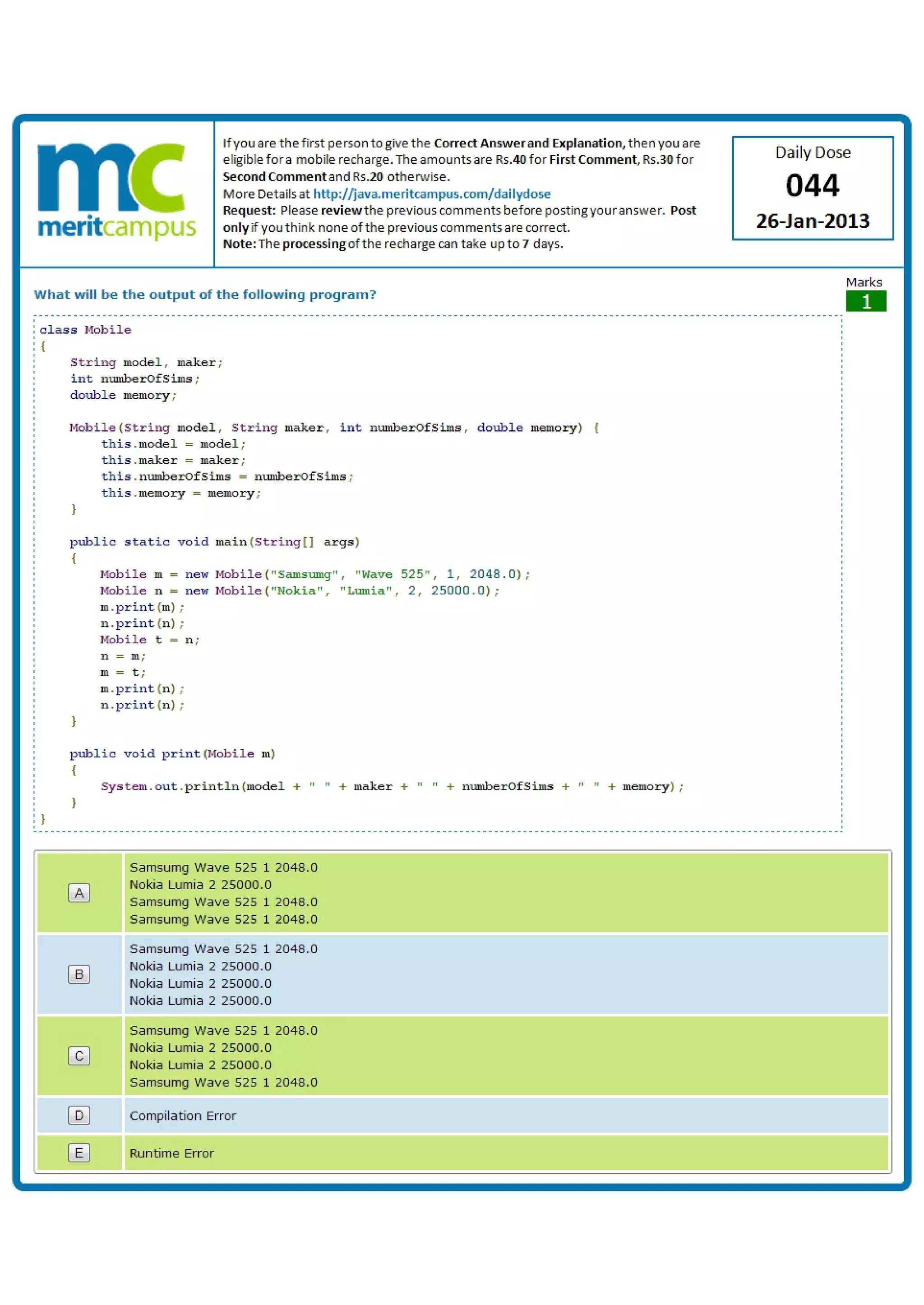Image resolution: width=924 pixels, height=1305 pixels.
Task: Click option C's last output line
Action: click(223, 1082)
